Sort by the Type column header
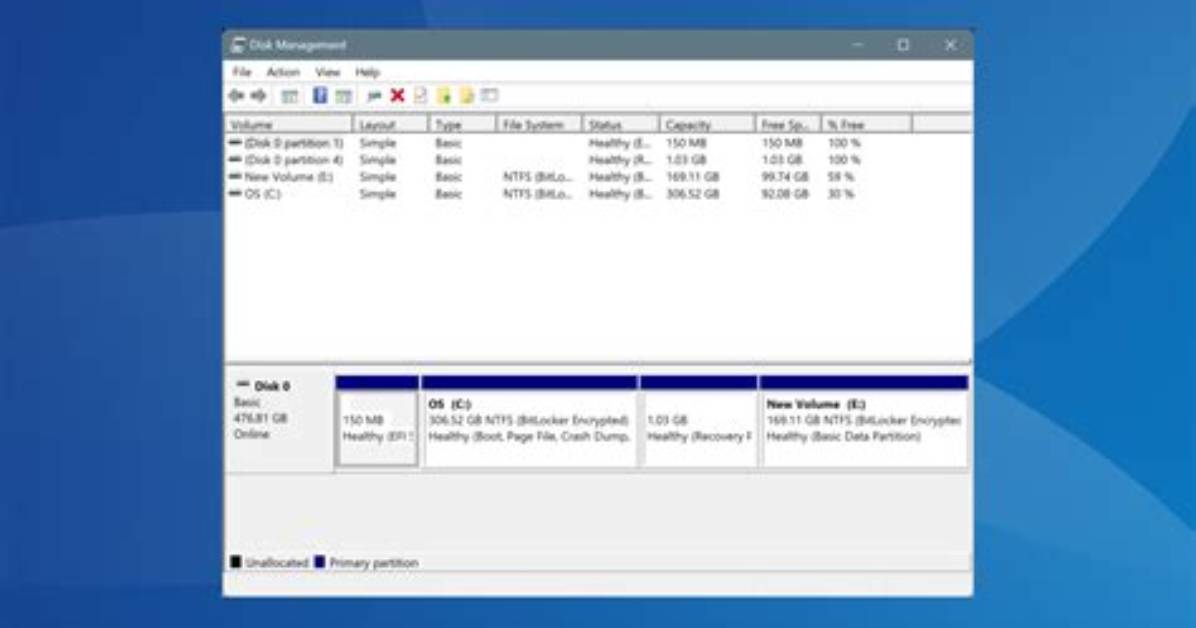Image resolution: width=1196 pixels, height=628 pixels. [463, 124]
